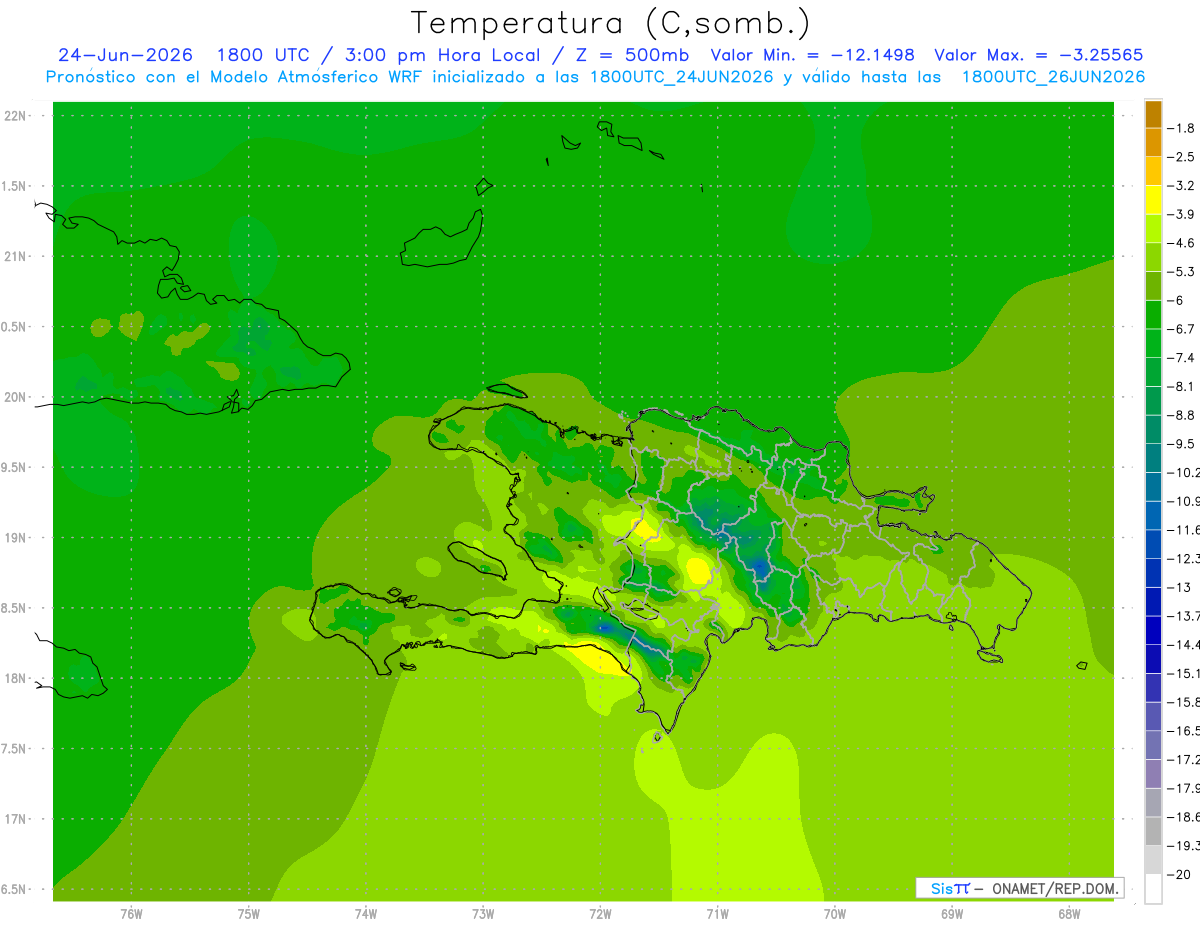Screen dimensions: 1200x927
Task: Click the blue swatch between -13 and -13.7
Action: tap(1153, 601)
